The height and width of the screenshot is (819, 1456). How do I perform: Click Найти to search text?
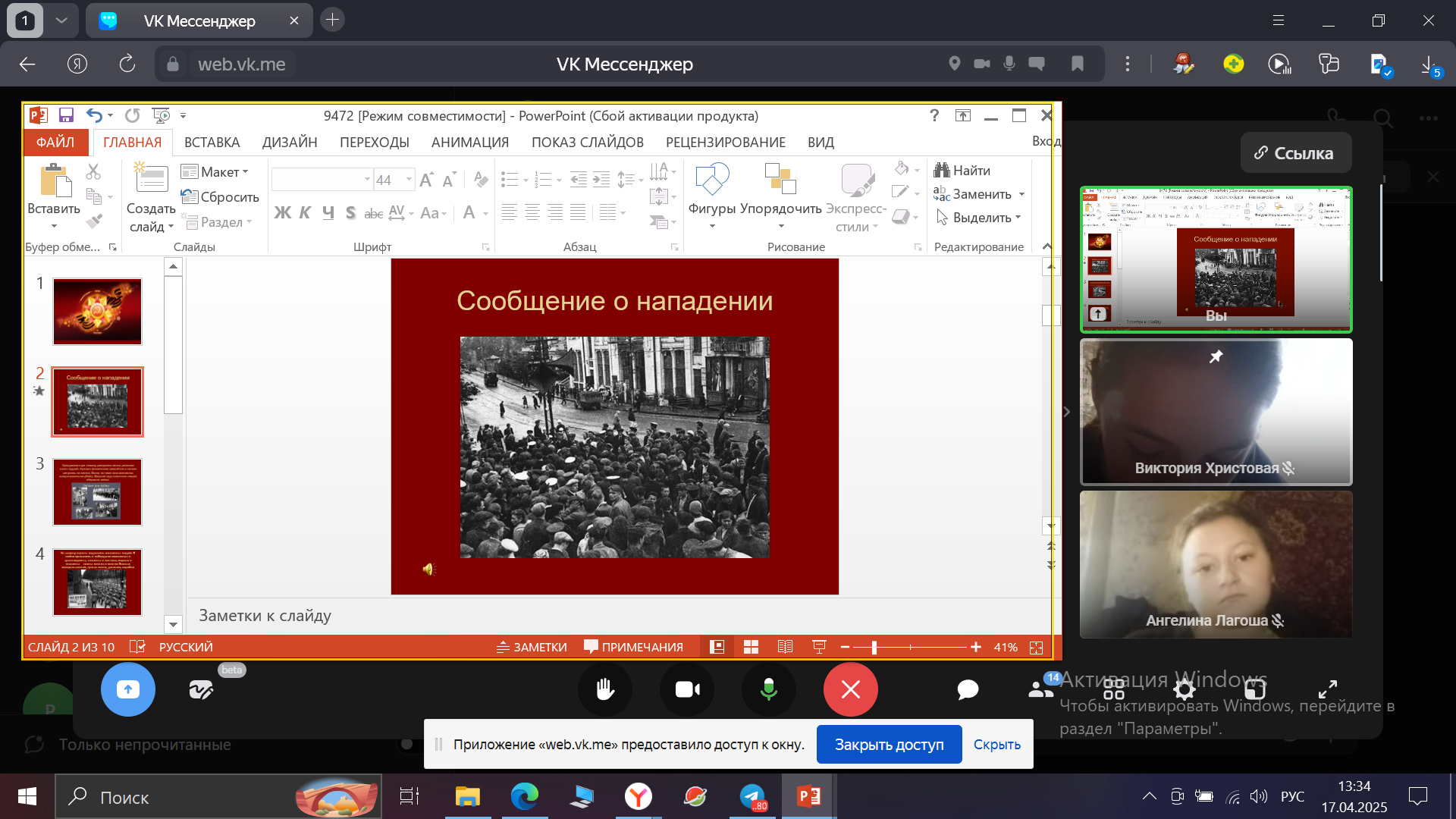[x=962, y=171]
